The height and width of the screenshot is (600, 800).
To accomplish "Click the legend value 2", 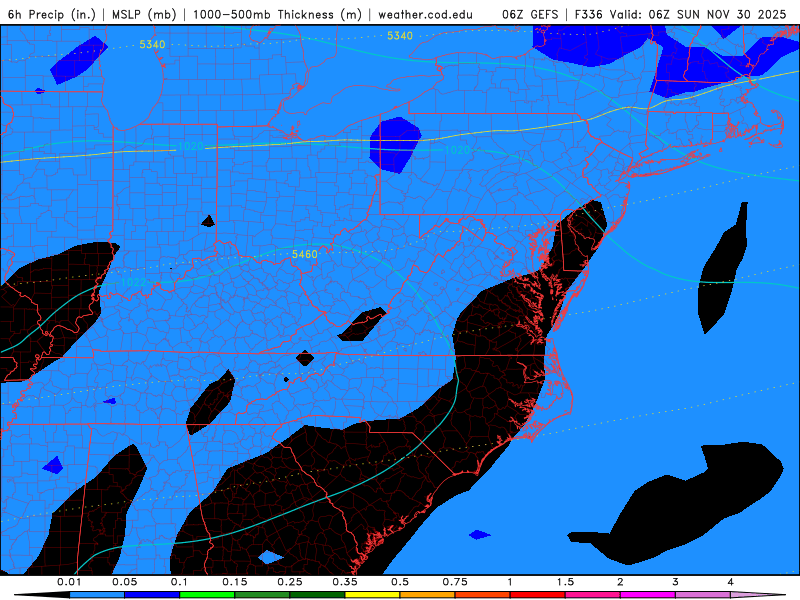I will tap(620, 582).
